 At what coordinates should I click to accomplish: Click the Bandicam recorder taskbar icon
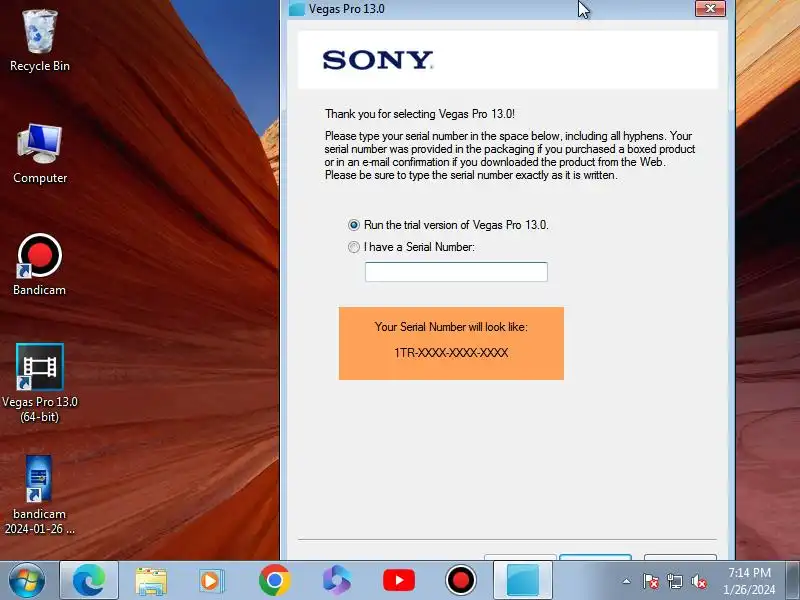tap(461, 581)
